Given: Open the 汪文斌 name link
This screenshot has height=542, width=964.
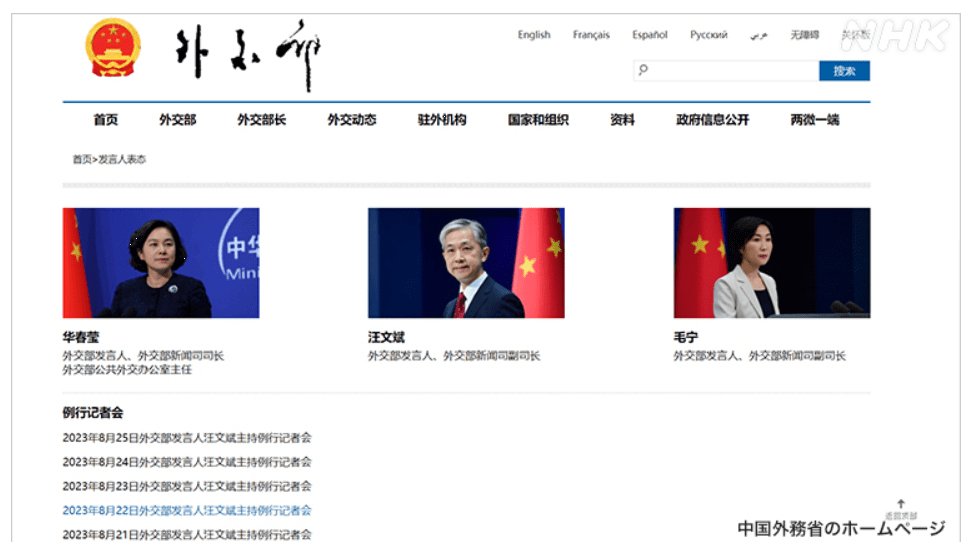Looking at the screenshot, I should tap(386, 338).
